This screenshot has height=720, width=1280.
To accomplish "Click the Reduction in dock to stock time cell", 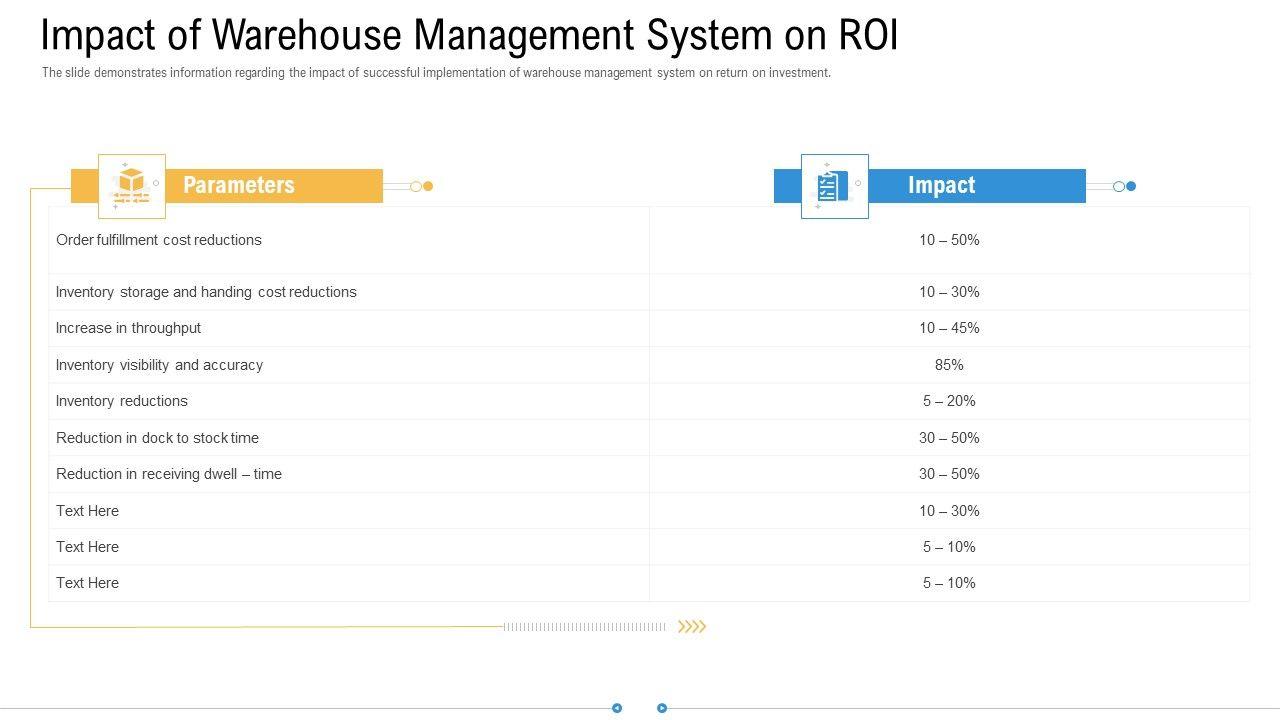I will pyautogui.click(x=158, y=438).
